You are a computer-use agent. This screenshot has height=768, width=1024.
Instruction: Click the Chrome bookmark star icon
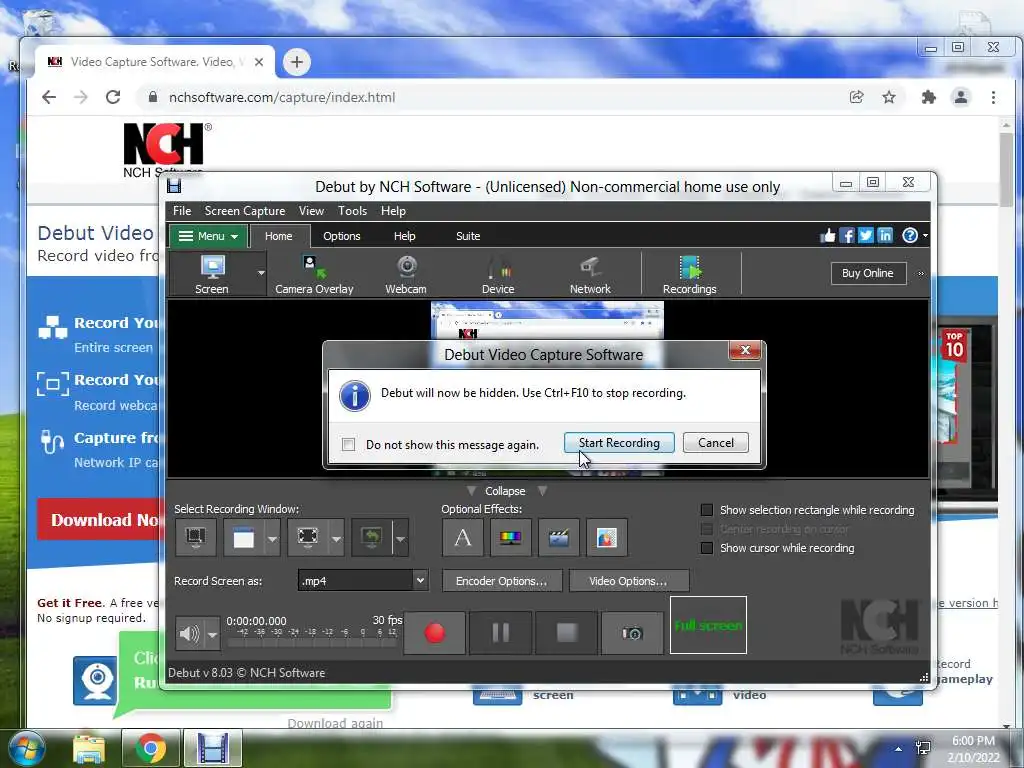(x=889, y=97)
